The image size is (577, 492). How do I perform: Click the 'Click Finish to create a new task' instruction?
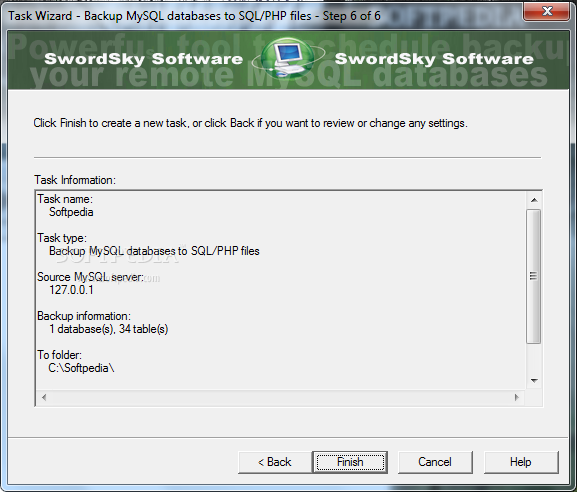[250, 123]
